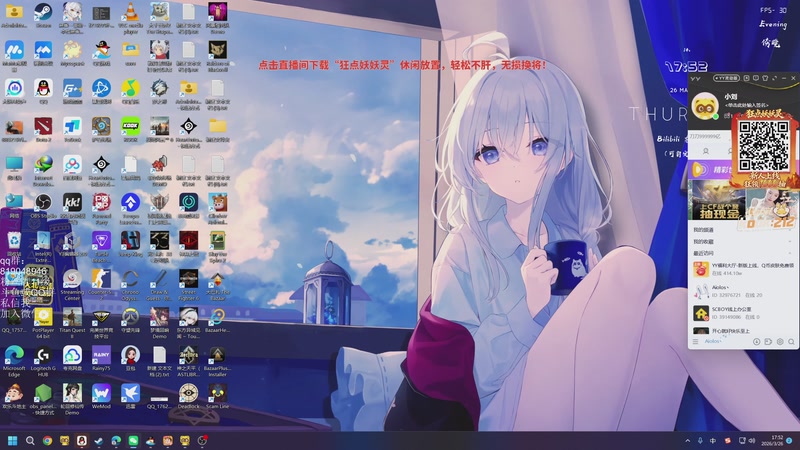Launch Dota 2 desktop shortcut
The width and height of the screenshot is (800, 450).
(43, 129)
